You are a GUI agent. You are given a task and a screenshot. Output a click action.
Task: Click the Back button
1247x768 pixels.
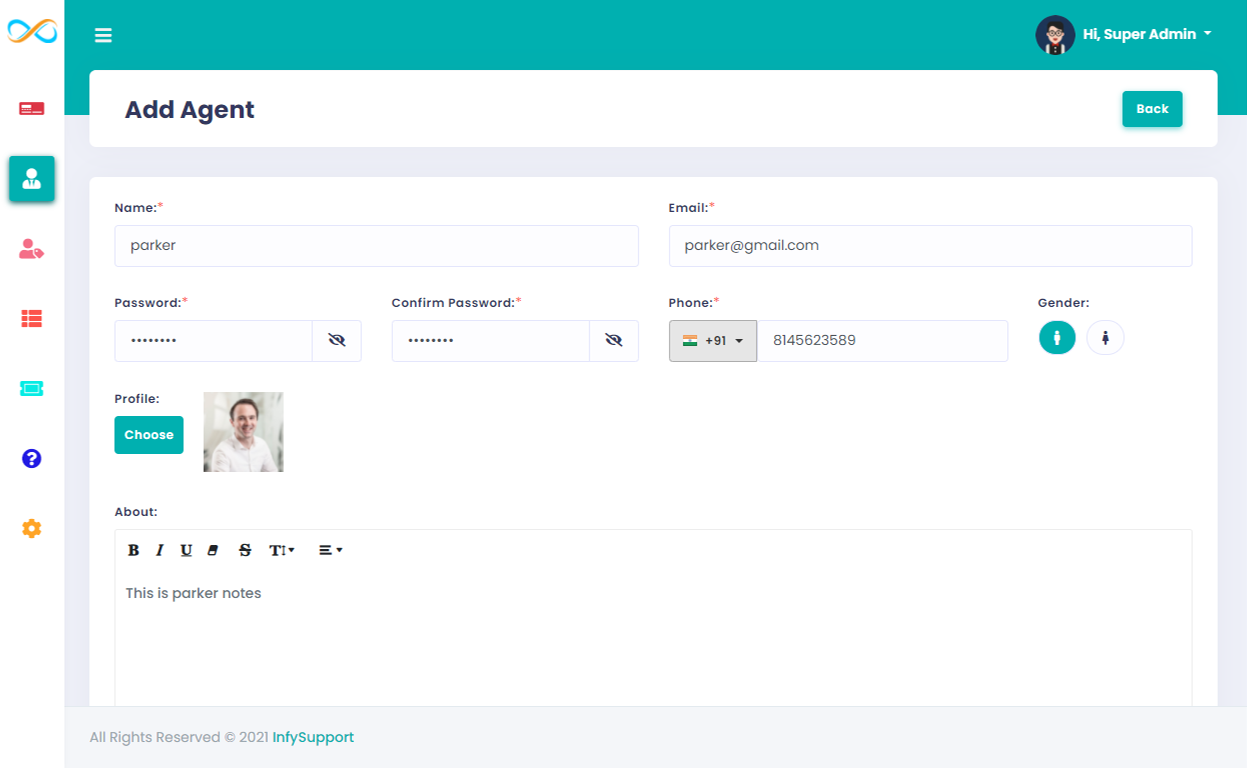pos(1152,109)
